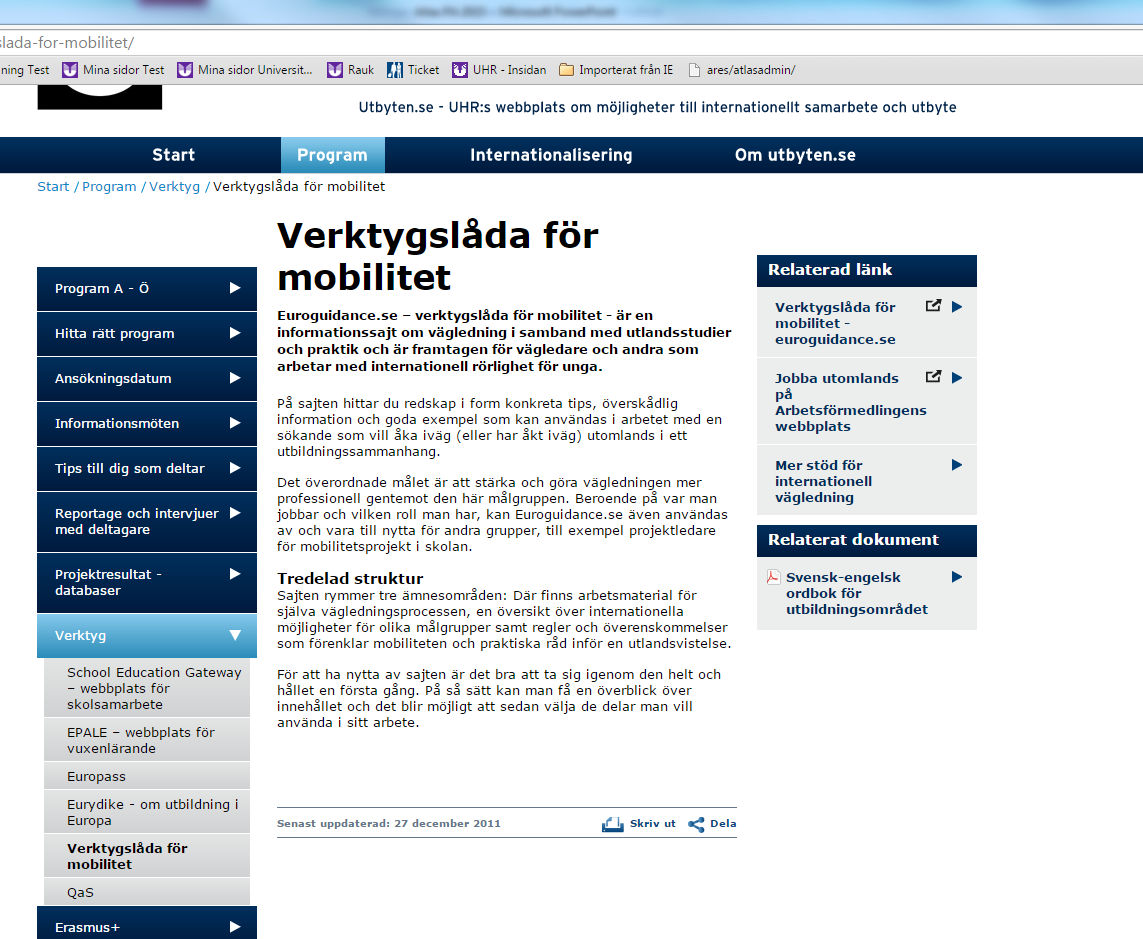Screen dimensions: 1143x939
Task: Expand the Hitta rätt program arrow
Action: pos(235,333)
